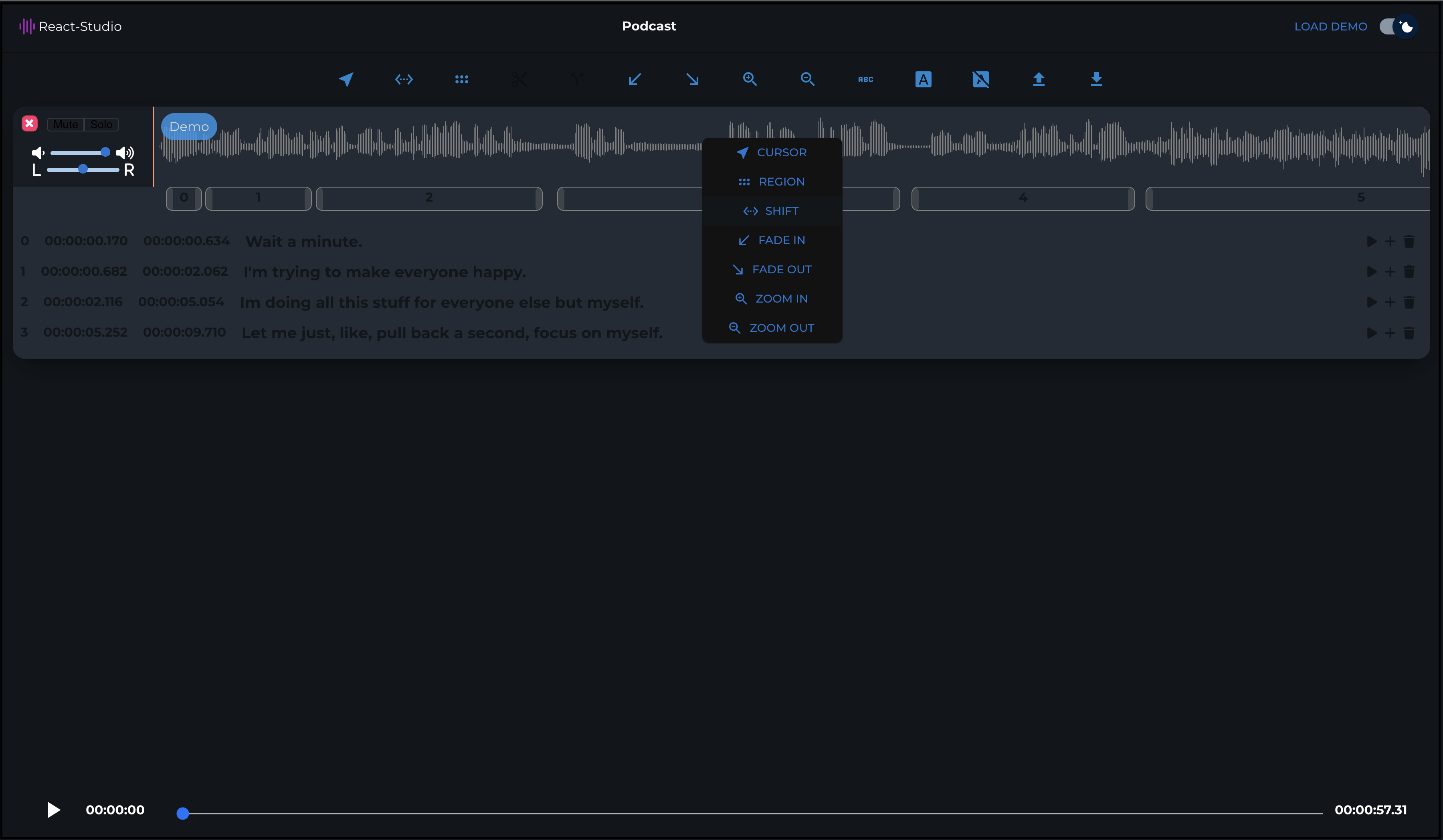Select the cursor arrow tool in toolbar
1443x840 pixels.
tap(346, 79)
